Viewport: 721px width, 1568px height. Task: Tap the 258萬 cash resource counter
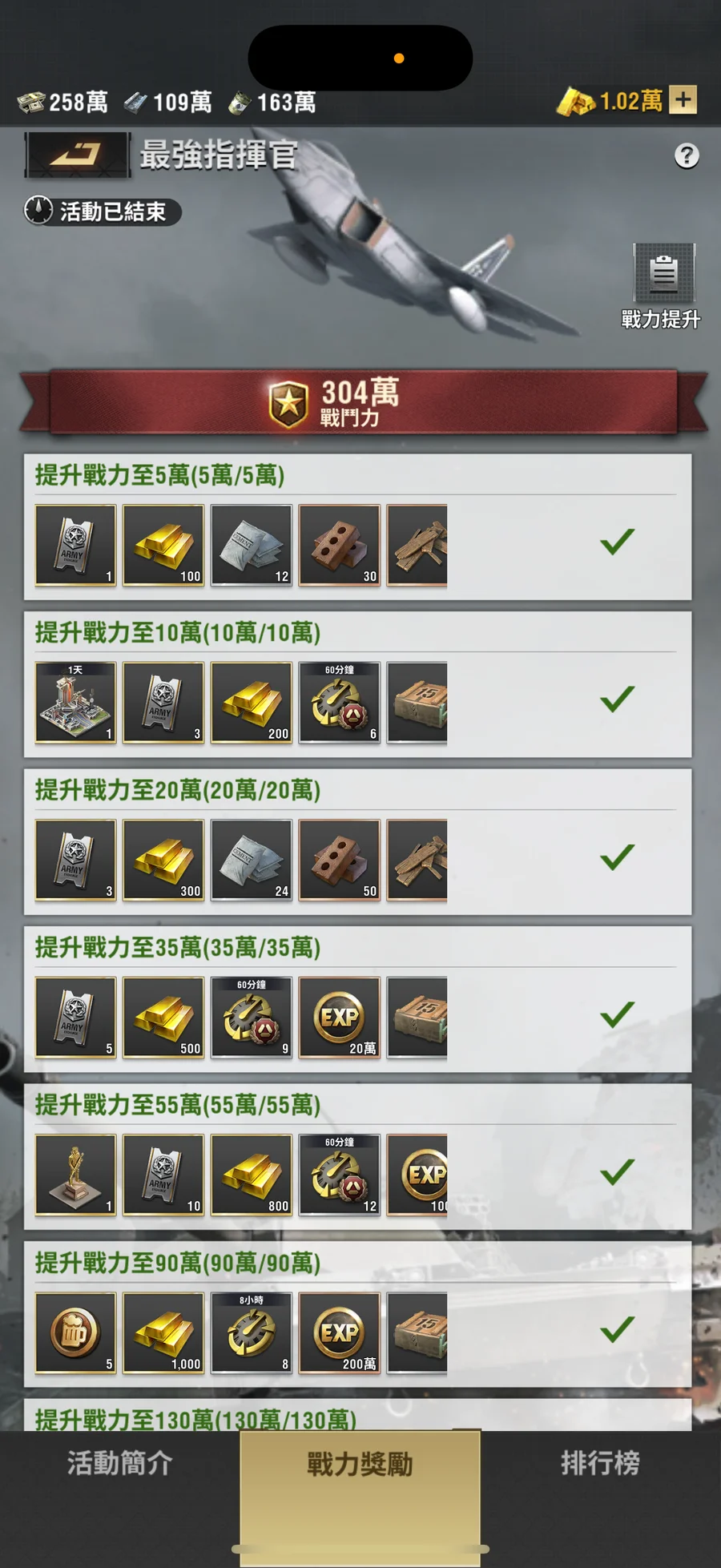pos(63,102)
